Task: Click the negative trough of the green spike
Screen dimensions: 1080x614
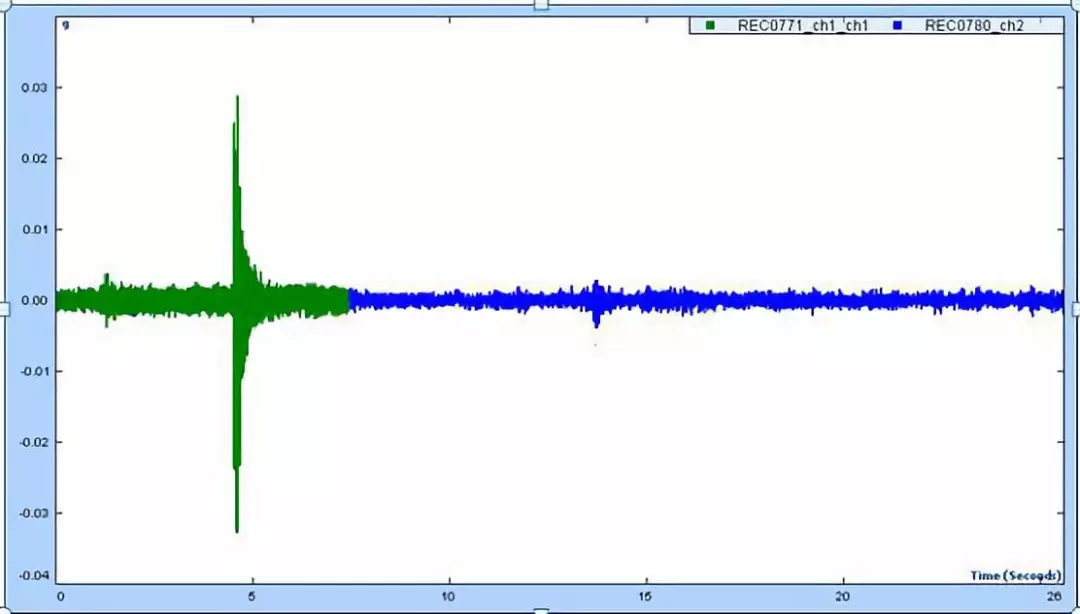Action: 237,529
